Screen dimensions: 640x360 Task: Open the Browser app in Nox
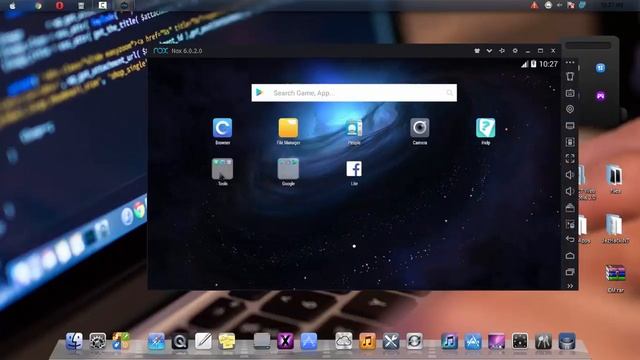coord(222,128)
